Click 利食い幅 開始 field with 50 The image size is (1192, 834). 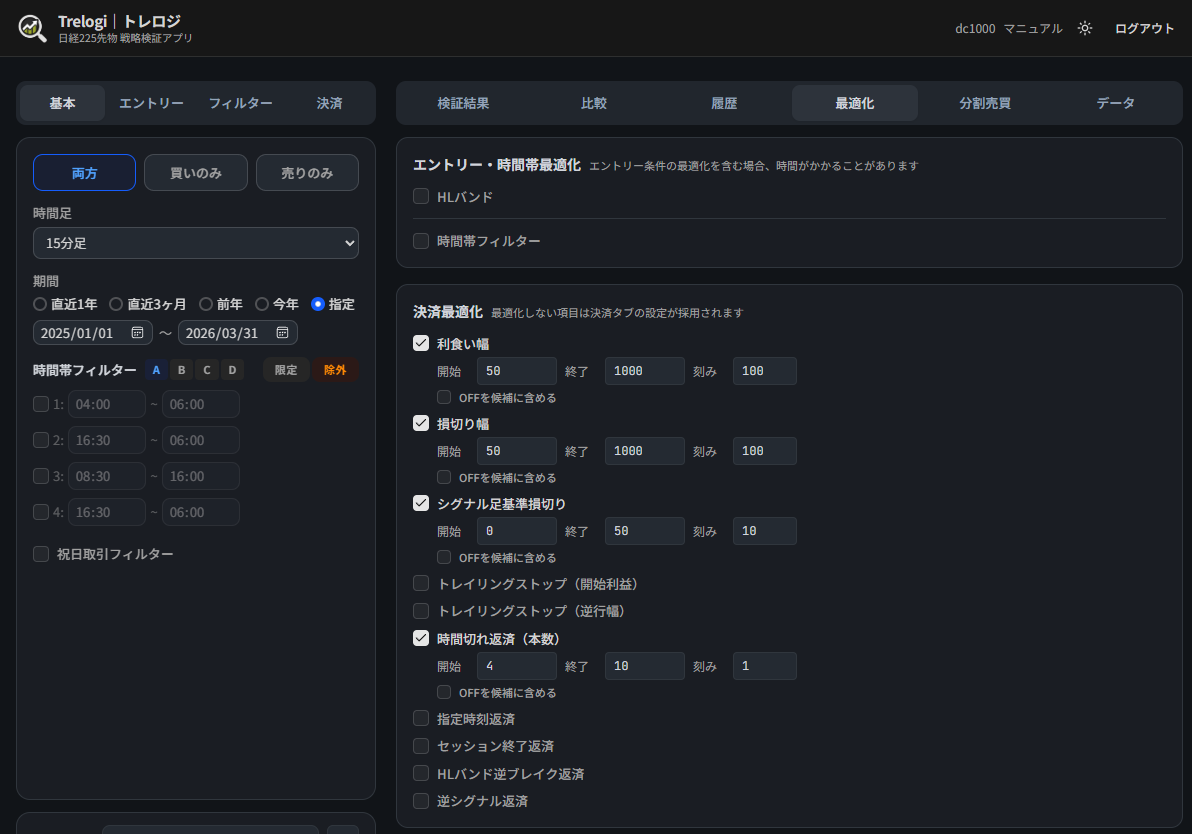coord(517,371)
